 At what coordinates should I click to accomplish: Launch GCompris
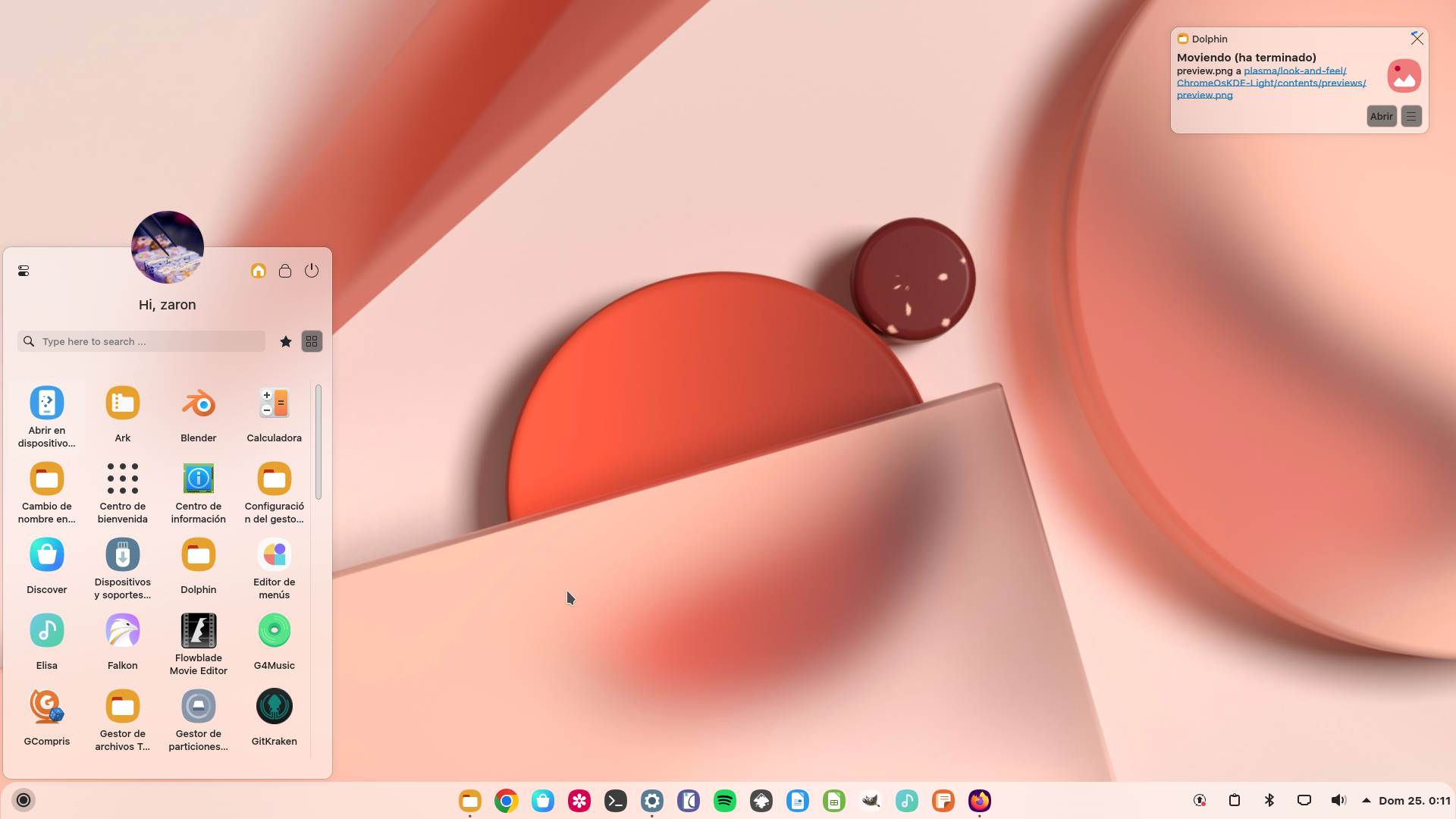pos(46,718)
